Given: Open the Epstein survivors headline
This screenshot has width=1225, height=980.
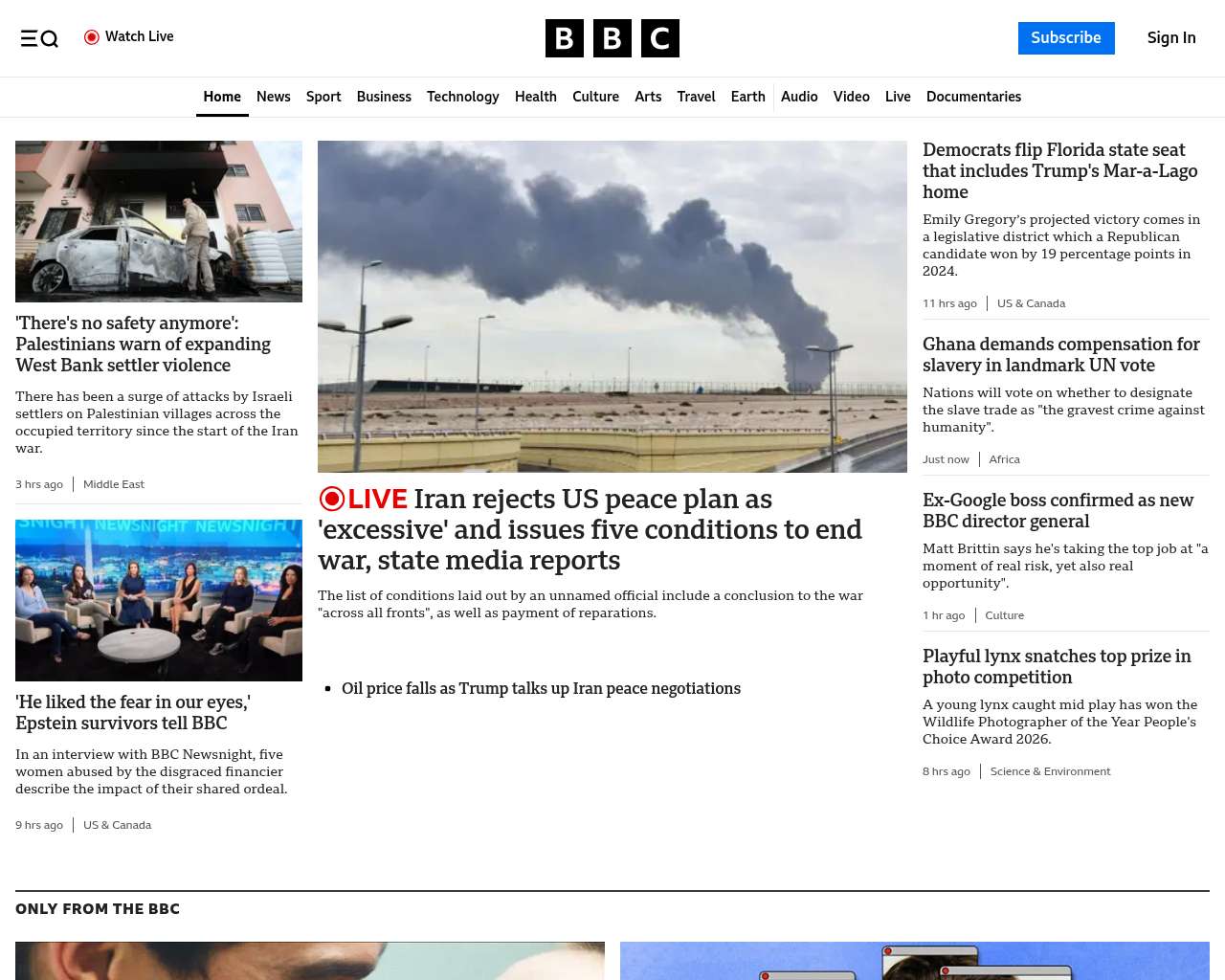Looking at the screenshot, I should [x=133, y=713].
